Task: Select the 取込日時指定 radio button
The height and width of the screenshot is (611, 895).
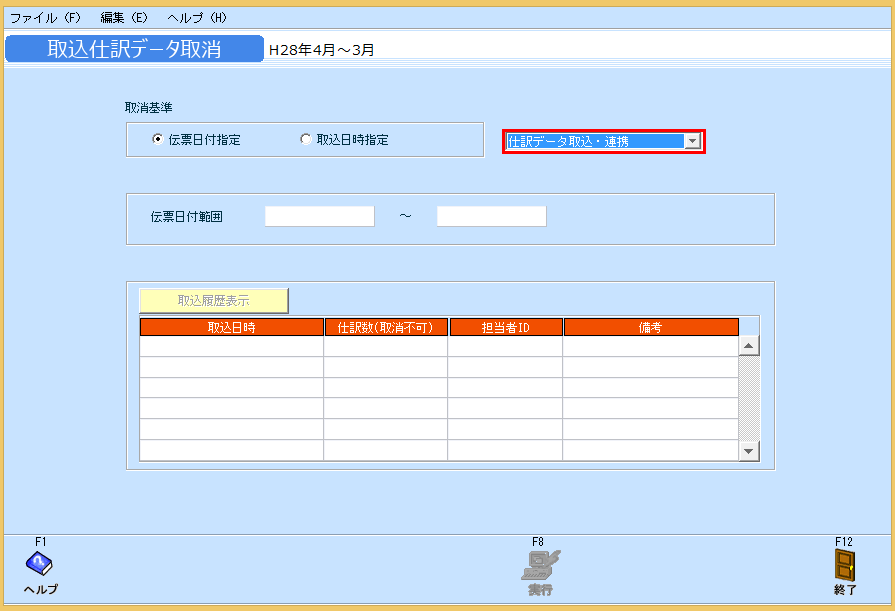Action: 306,139
